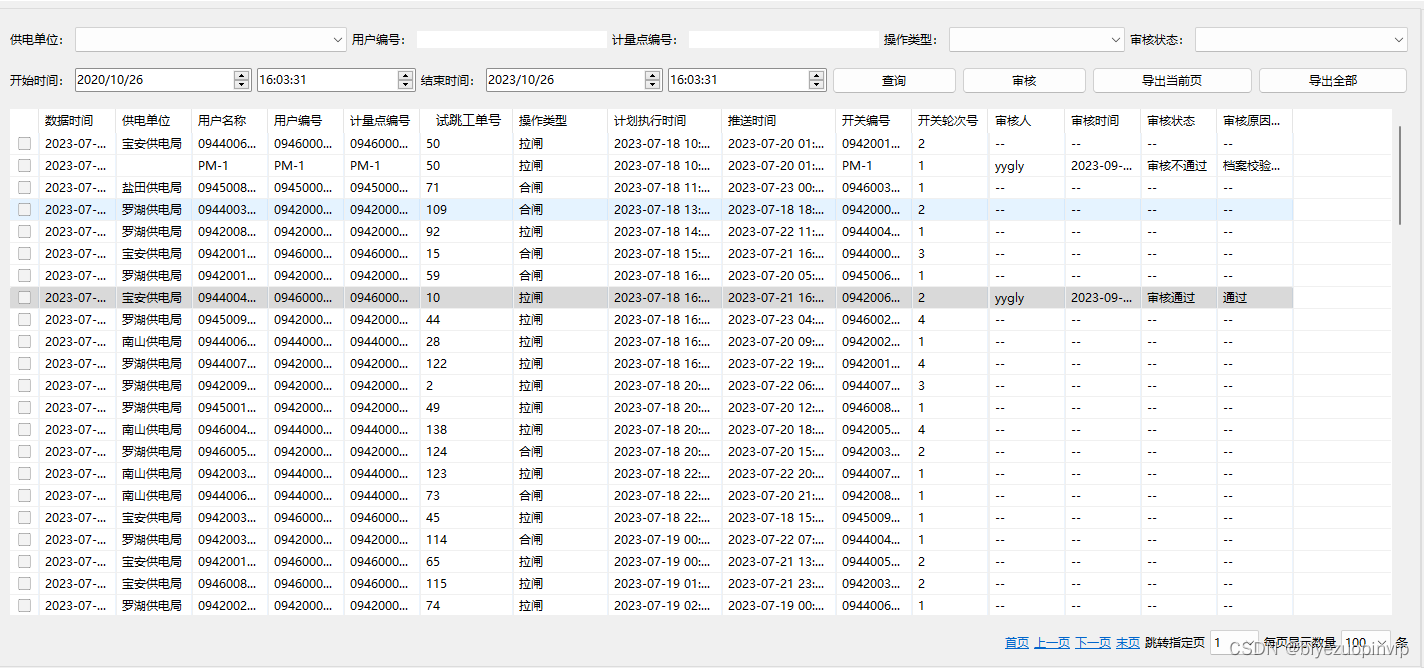
Task: Click the 计划执行时间 column header
Action: click(665, 120)
